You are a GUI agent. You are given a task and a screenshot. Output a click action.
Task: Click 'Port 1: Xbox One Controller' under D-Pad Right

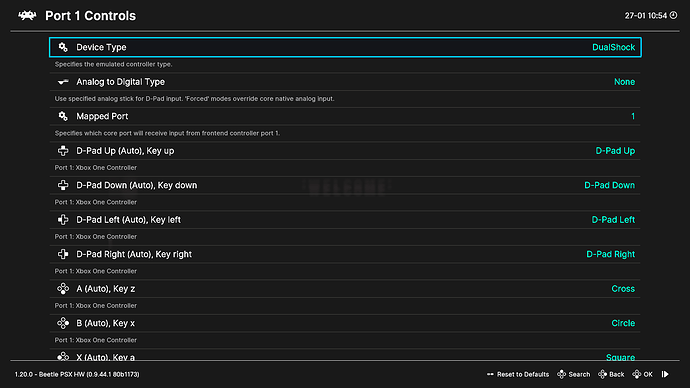(95, 271)
